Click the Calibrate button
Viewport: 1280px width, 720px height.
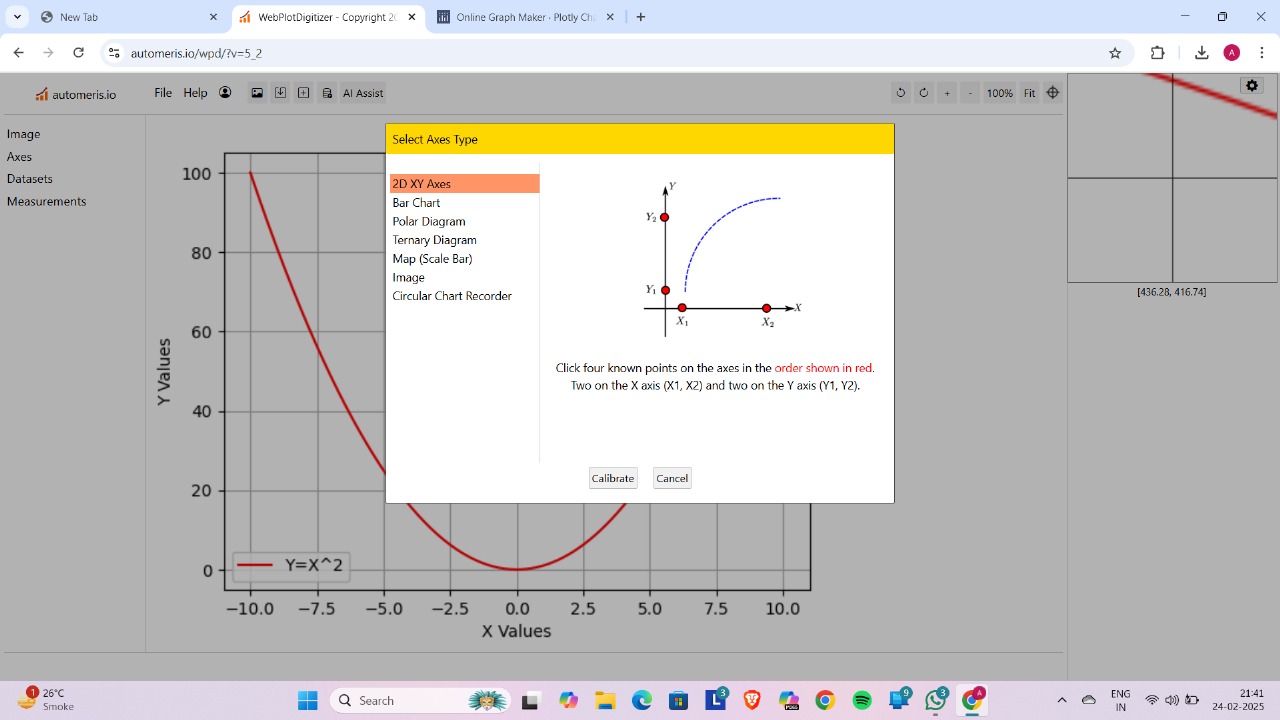pos(612,478)
